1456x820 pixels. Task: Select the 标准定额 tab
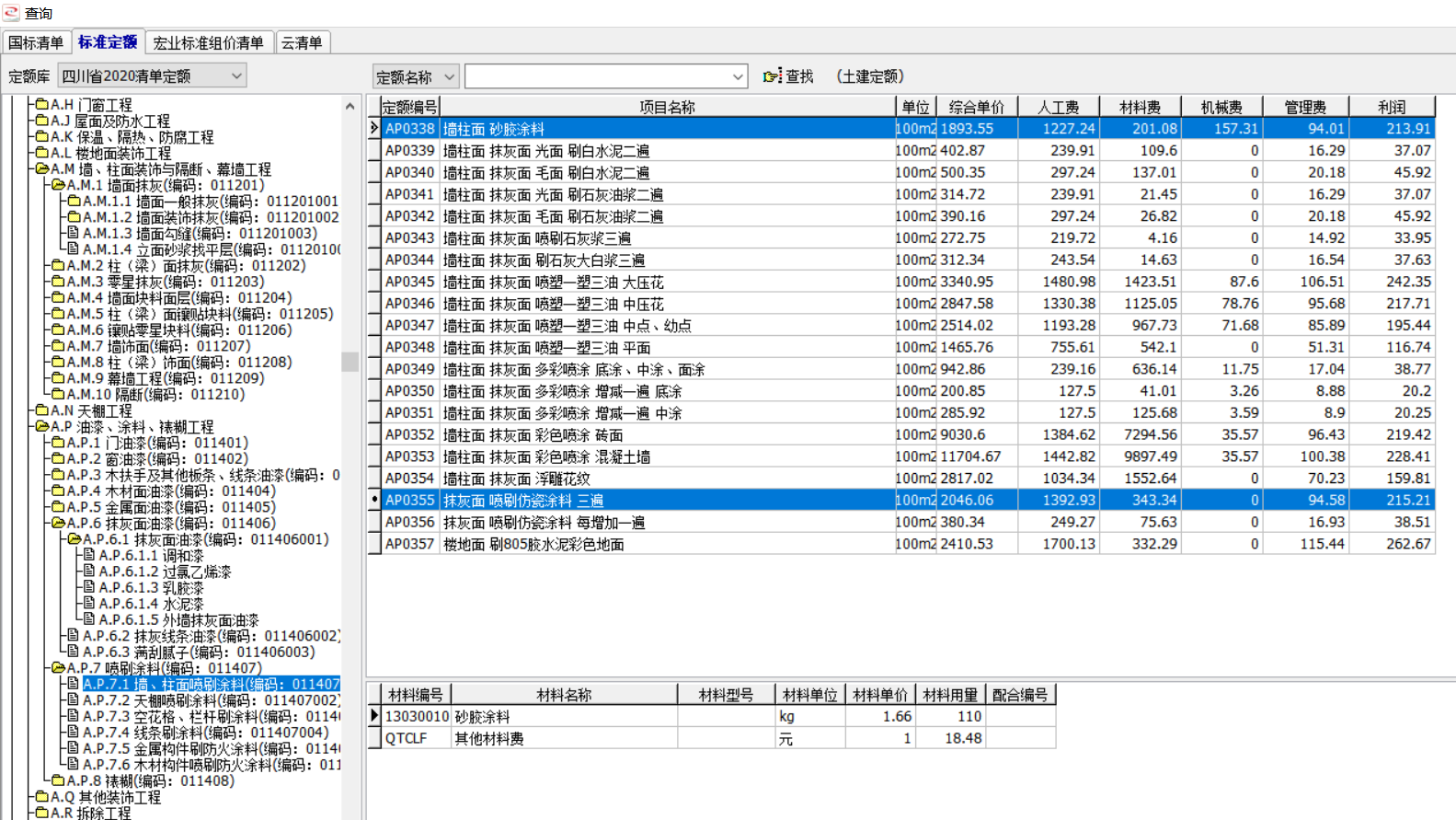click(108, 41)
